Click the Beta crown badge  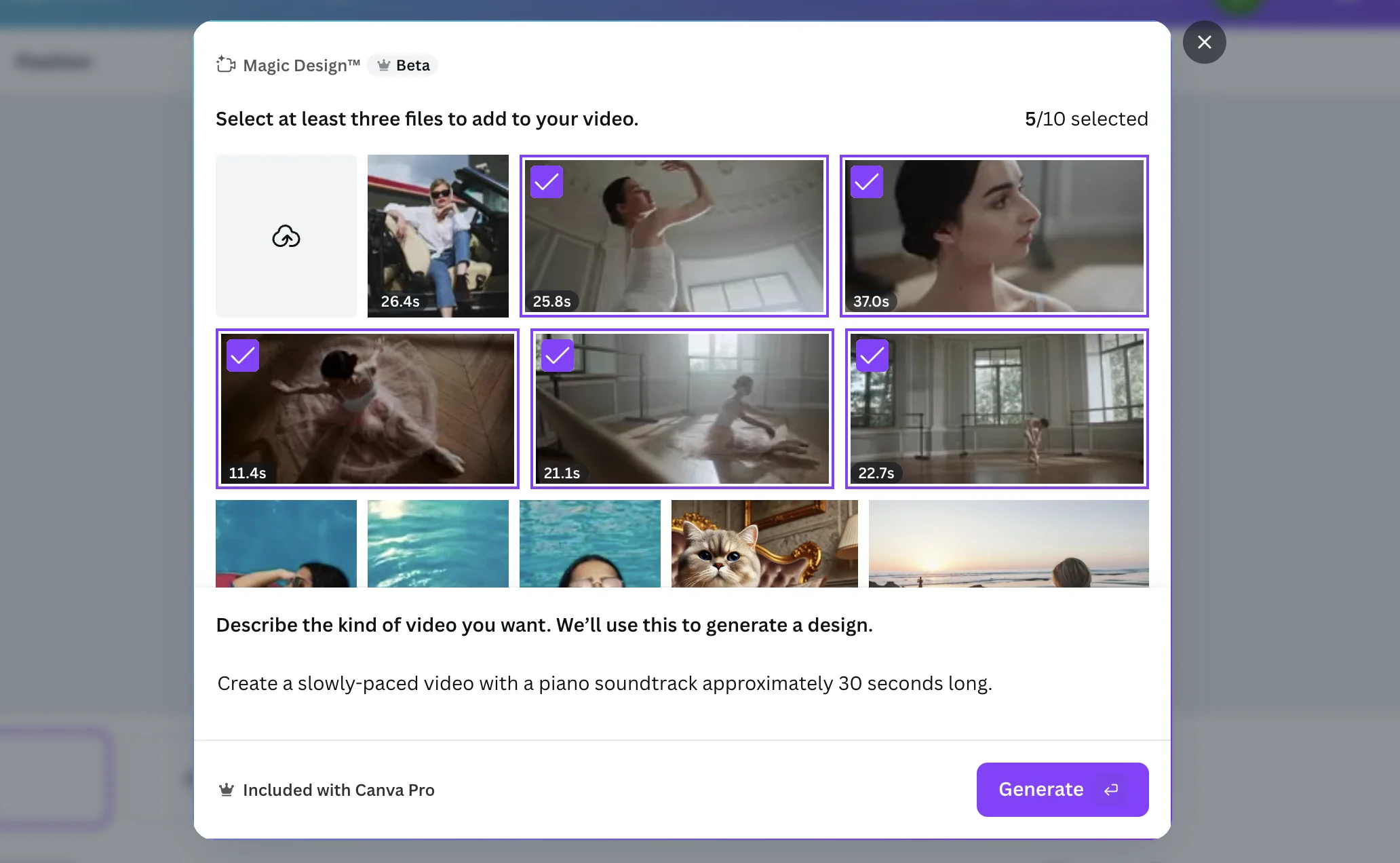[x=403, y=65]
